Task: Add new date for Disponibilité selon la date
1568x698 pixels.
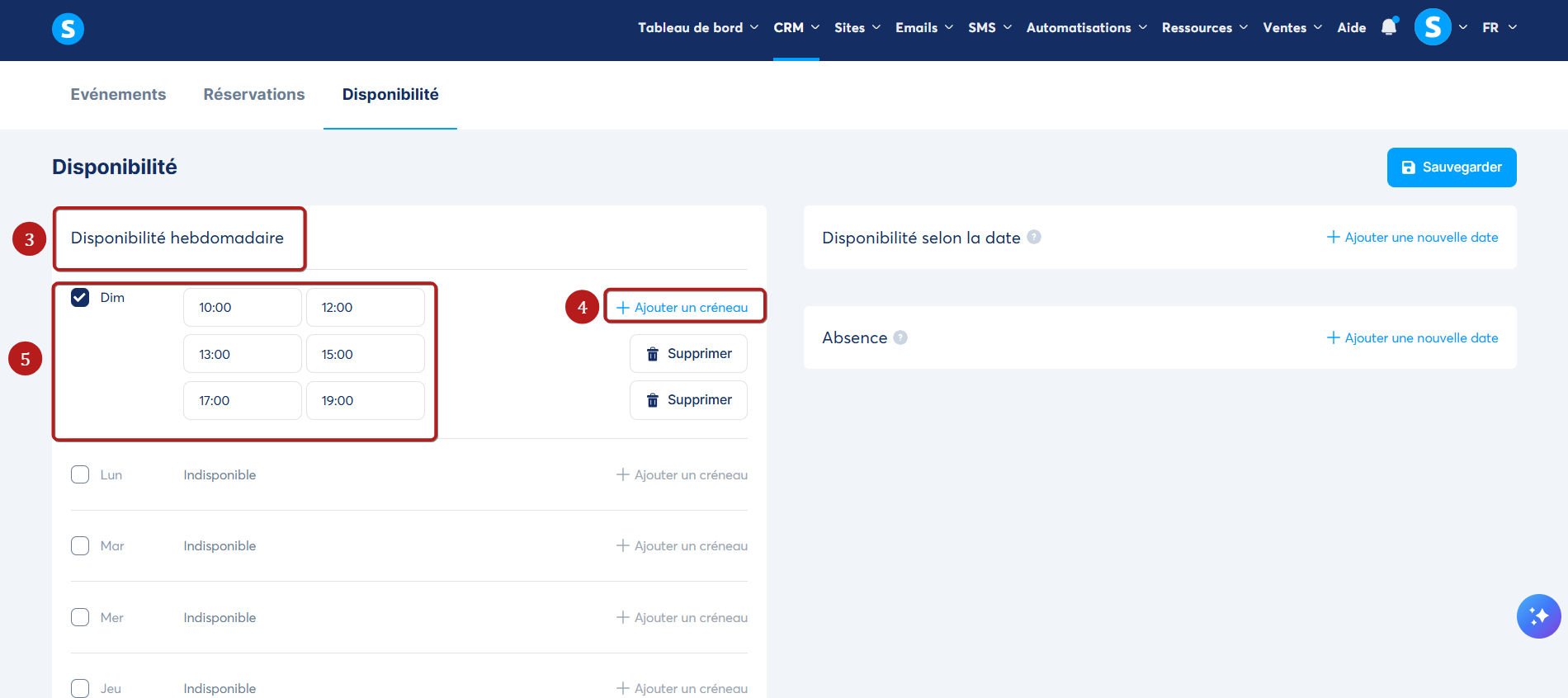Action: [x=1412, y=237]
